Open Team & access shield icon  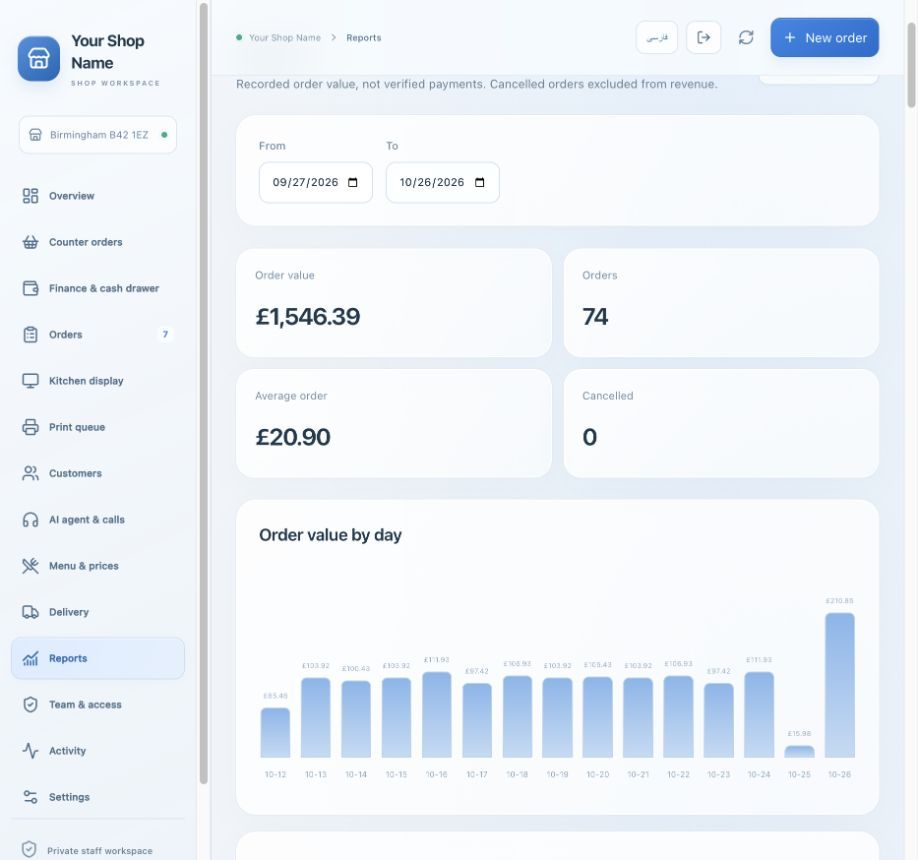(x=30, y=704)
